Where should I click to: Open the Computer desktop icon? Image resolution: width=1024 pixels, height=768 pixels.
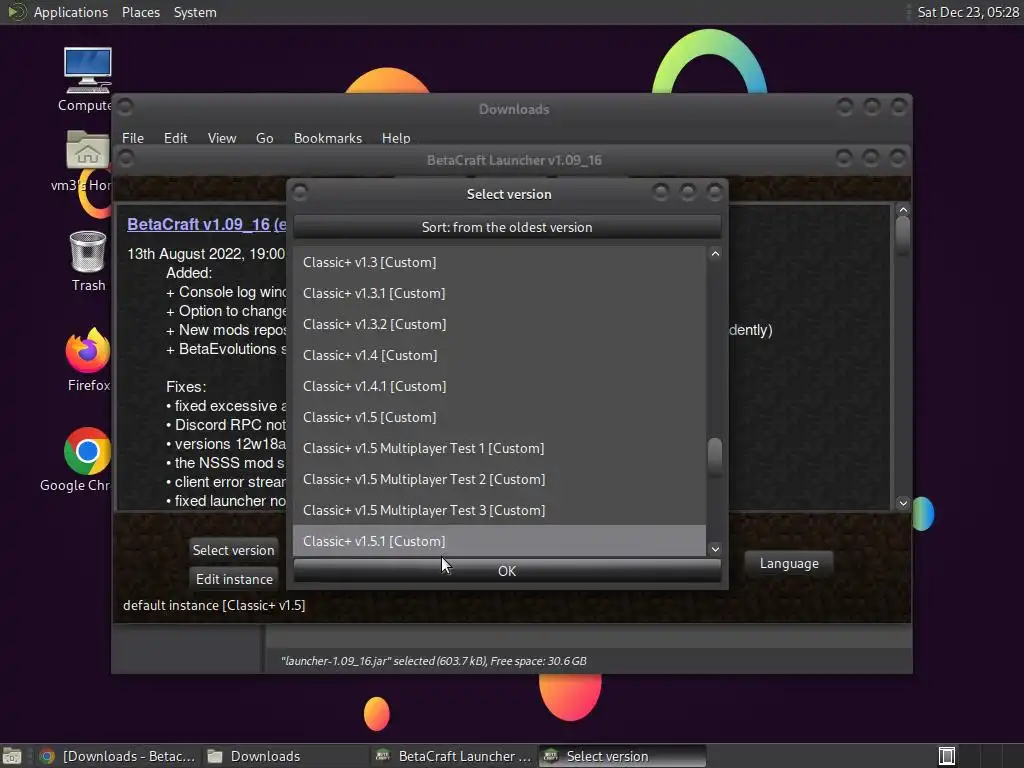(87, 72)
